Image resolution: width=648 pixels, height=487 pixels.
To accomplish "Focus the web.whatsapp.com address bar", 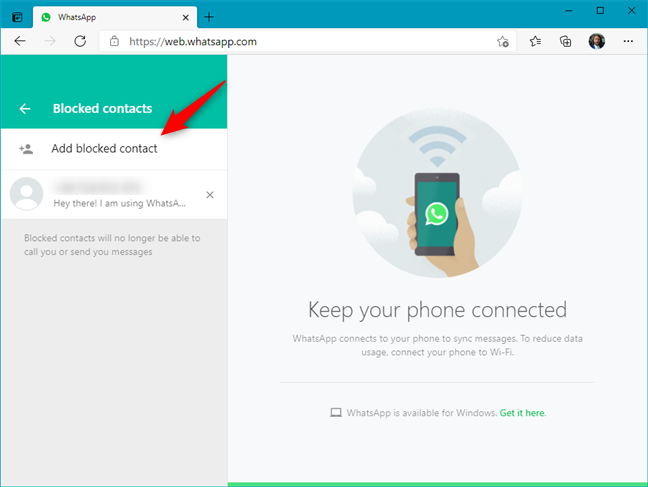I will click(x=307, y=41).
